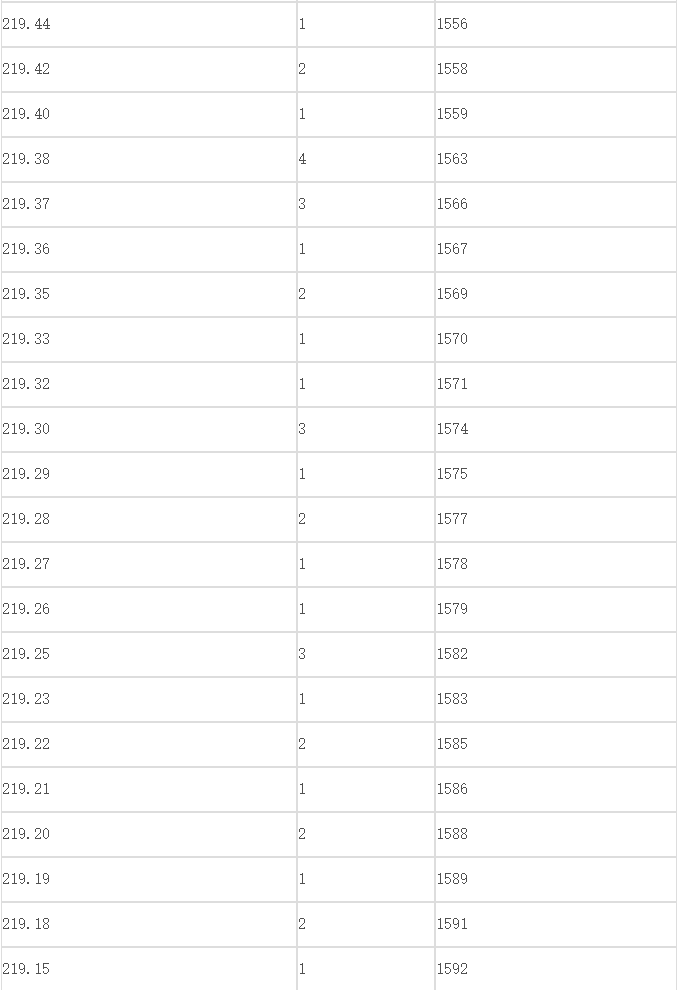Click the score 219.26 cell

click(148, 609)
